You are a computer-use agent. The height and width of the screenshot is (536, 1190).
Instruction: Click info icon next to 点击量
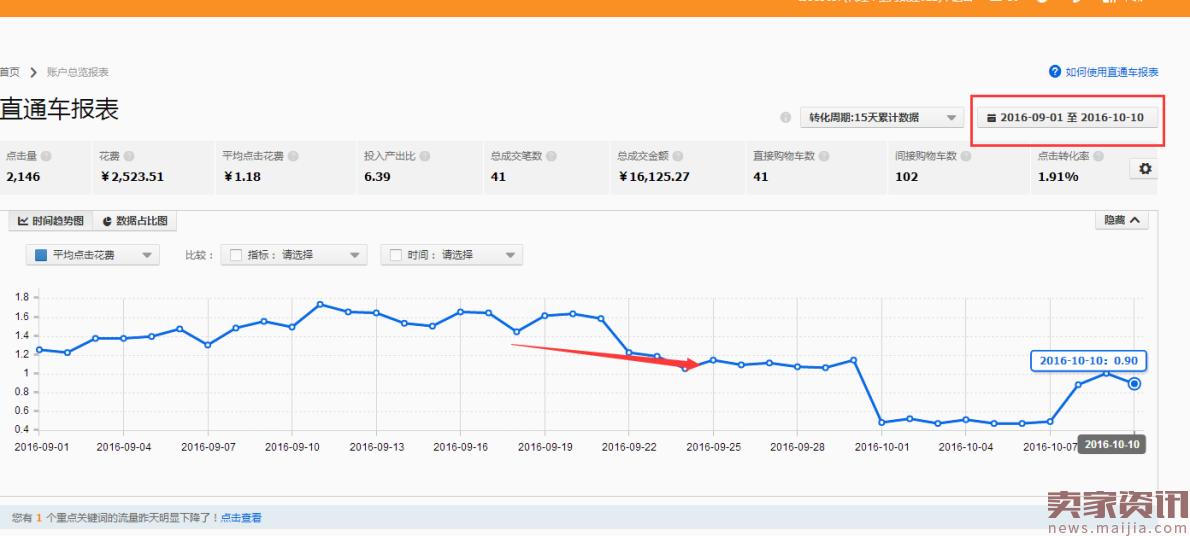(46, 156)
